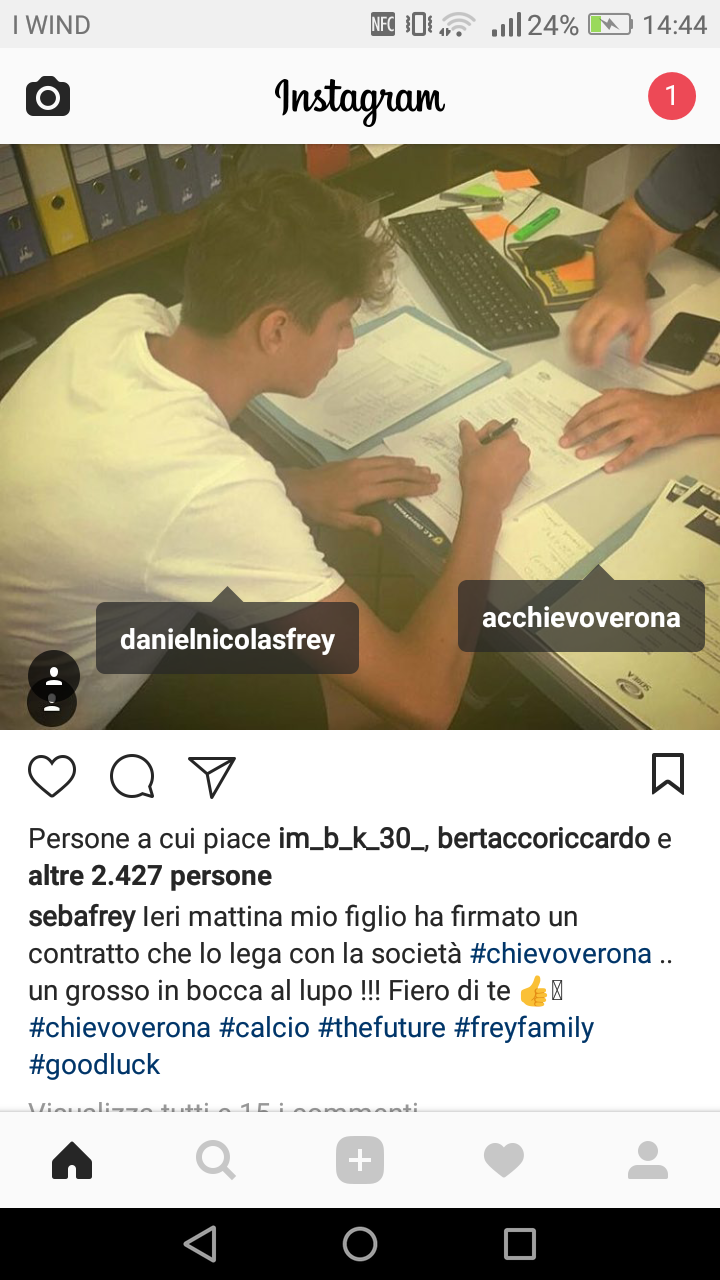Viewport: 720px width, 1280px height.
Task: Open activity heart tab in bottom bar
Action: coord(504,1161)
